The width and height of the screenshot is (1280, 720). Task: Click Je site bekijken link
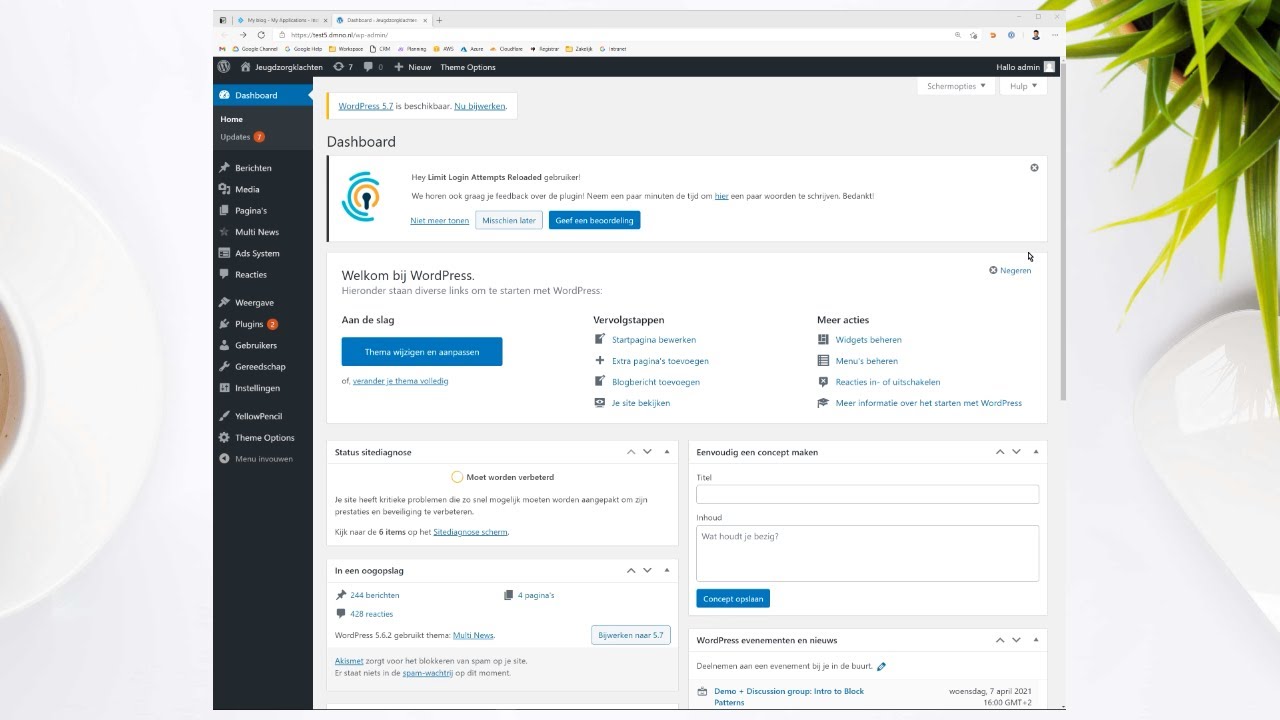[641, 403]
